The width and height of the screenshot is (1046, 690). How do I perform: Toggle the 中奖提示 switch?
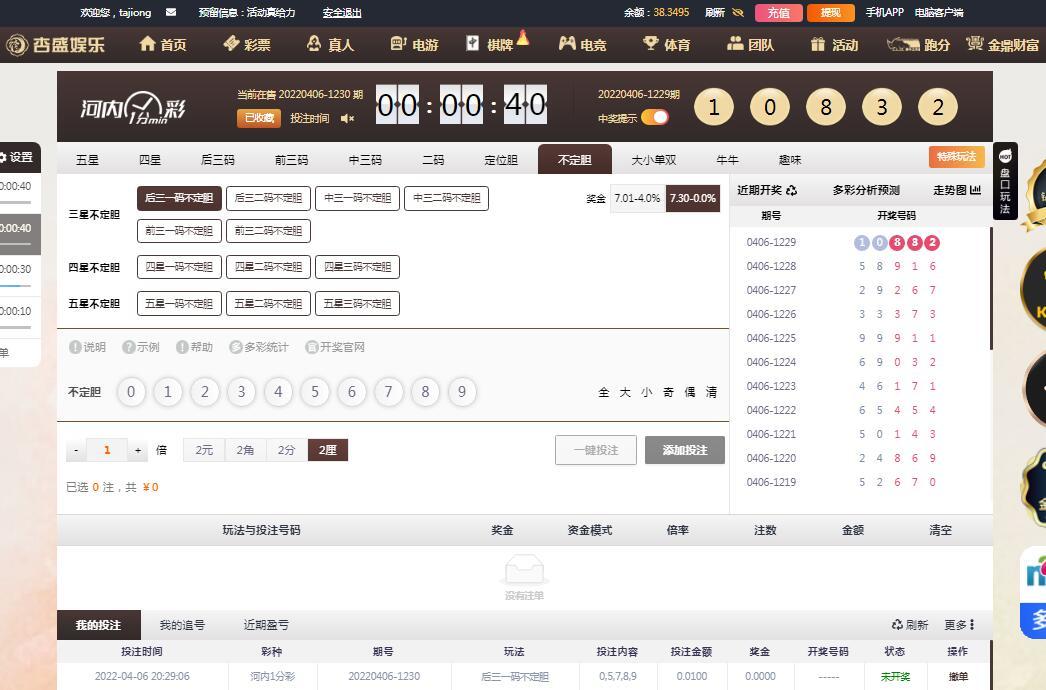[655, 118]
